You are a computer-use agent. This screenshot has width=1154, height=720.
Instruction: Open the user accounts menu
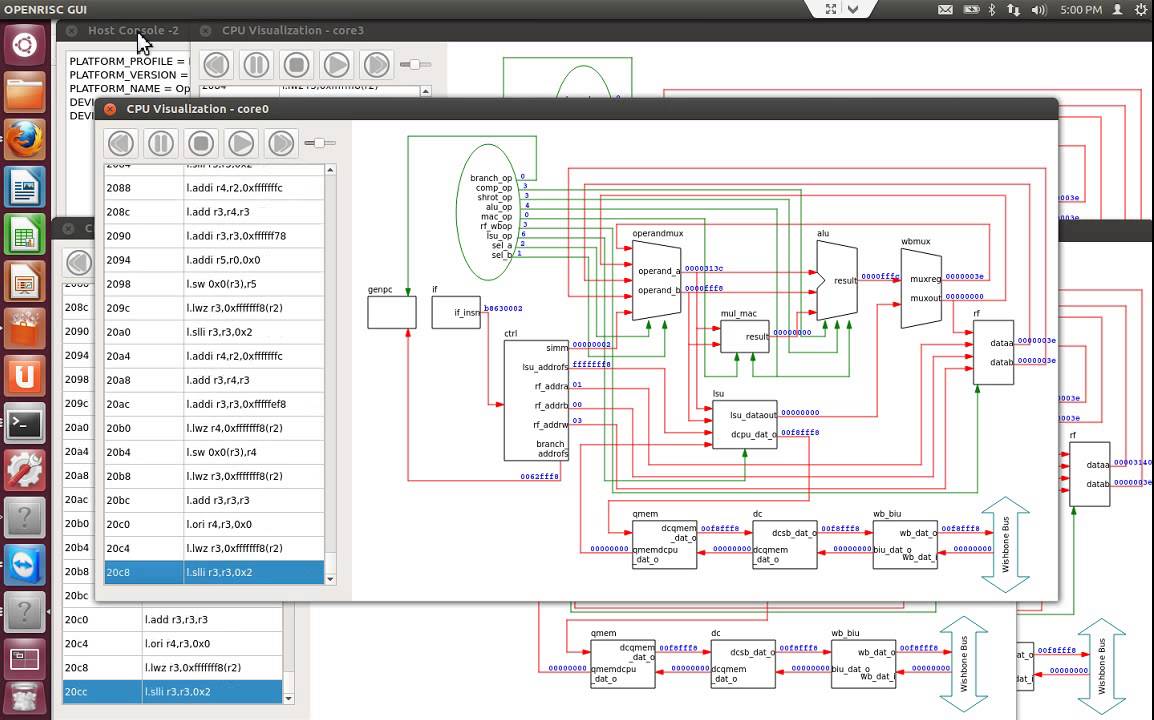coord(1116,10)
